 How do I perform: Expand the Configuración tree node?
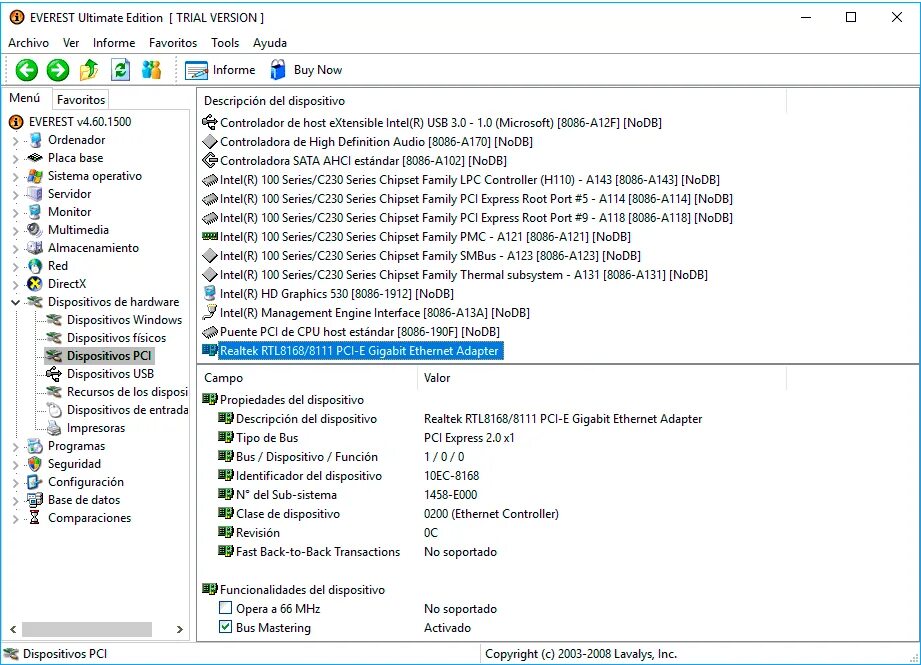16,482
